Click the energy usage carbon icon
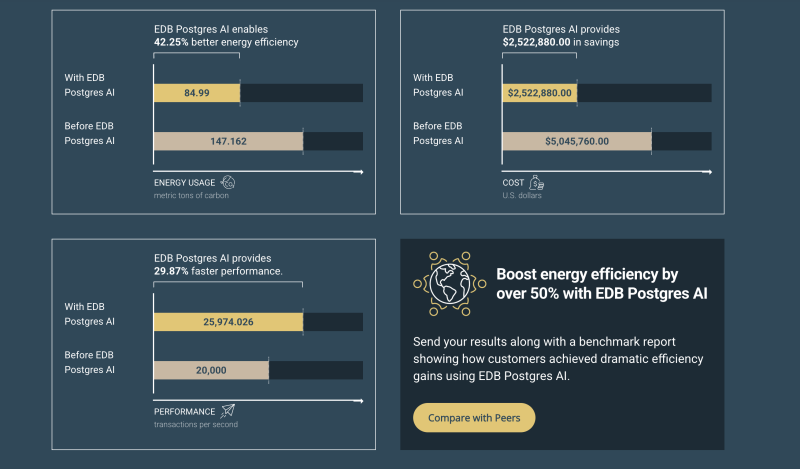Image resolution: width=800 pixels, height=469 pixels. point(228,182)
